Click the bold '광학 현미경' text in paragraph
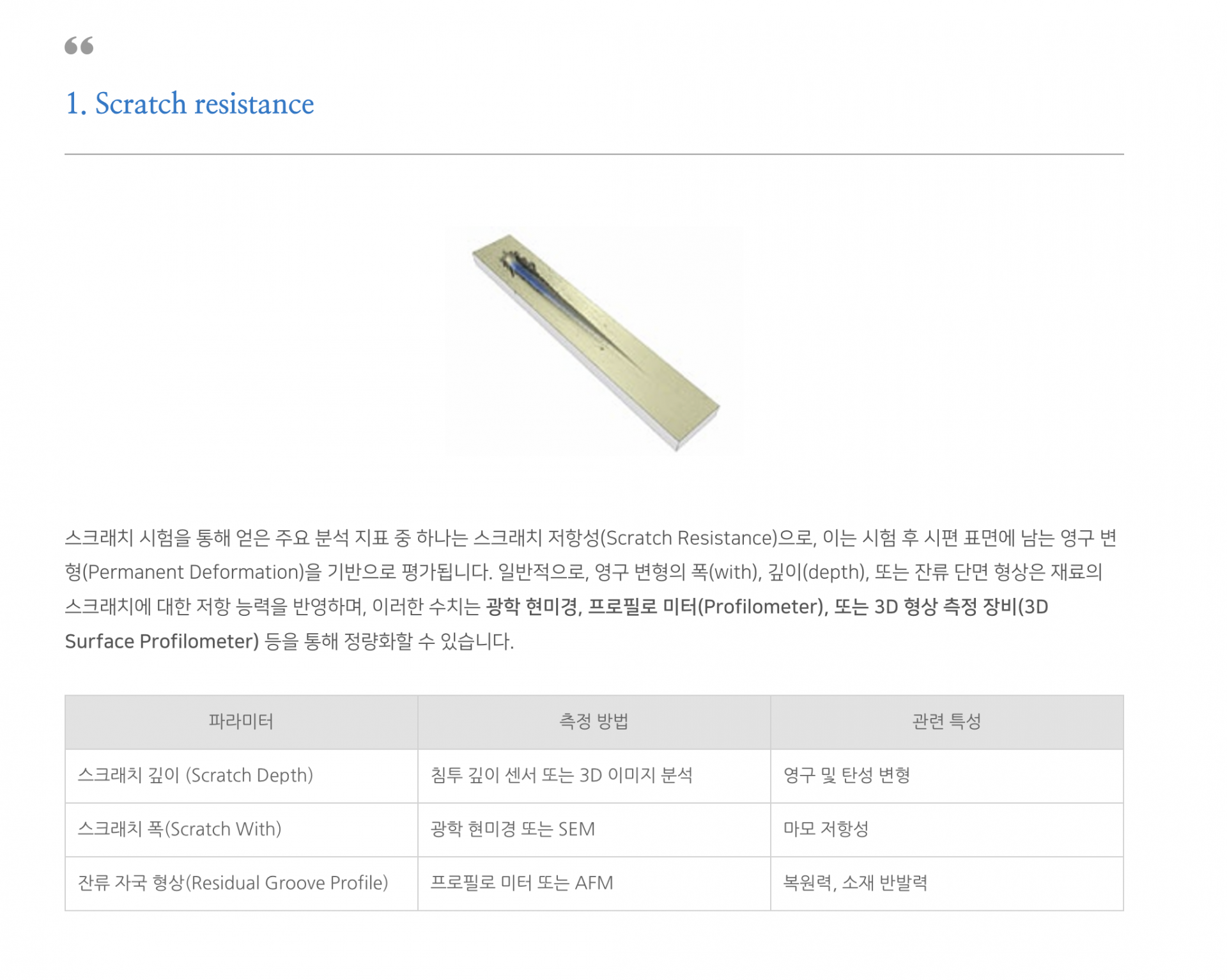 pos(532,607)
